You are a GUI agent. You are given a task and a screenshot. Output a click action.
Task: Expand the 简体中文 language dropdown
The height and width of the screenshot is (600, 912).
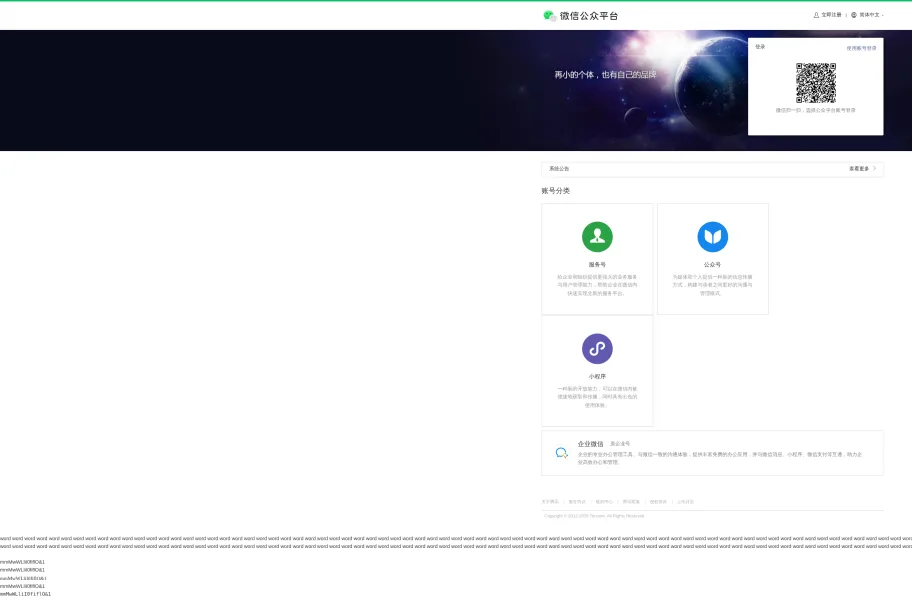tap(871, 15)
